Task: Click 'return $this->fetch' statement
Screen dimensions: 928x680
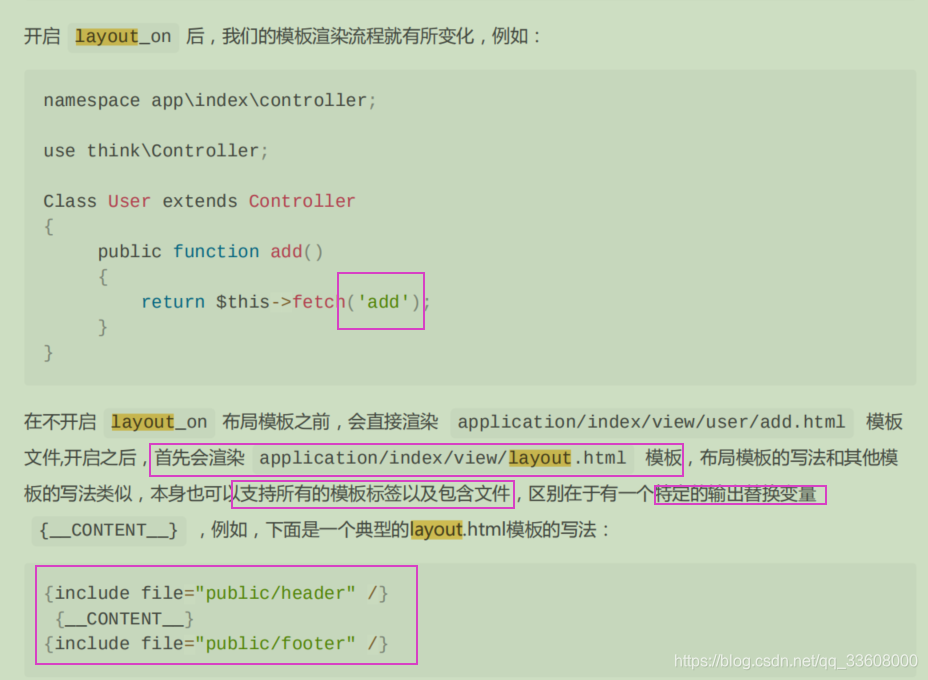Action: (243, 302)
